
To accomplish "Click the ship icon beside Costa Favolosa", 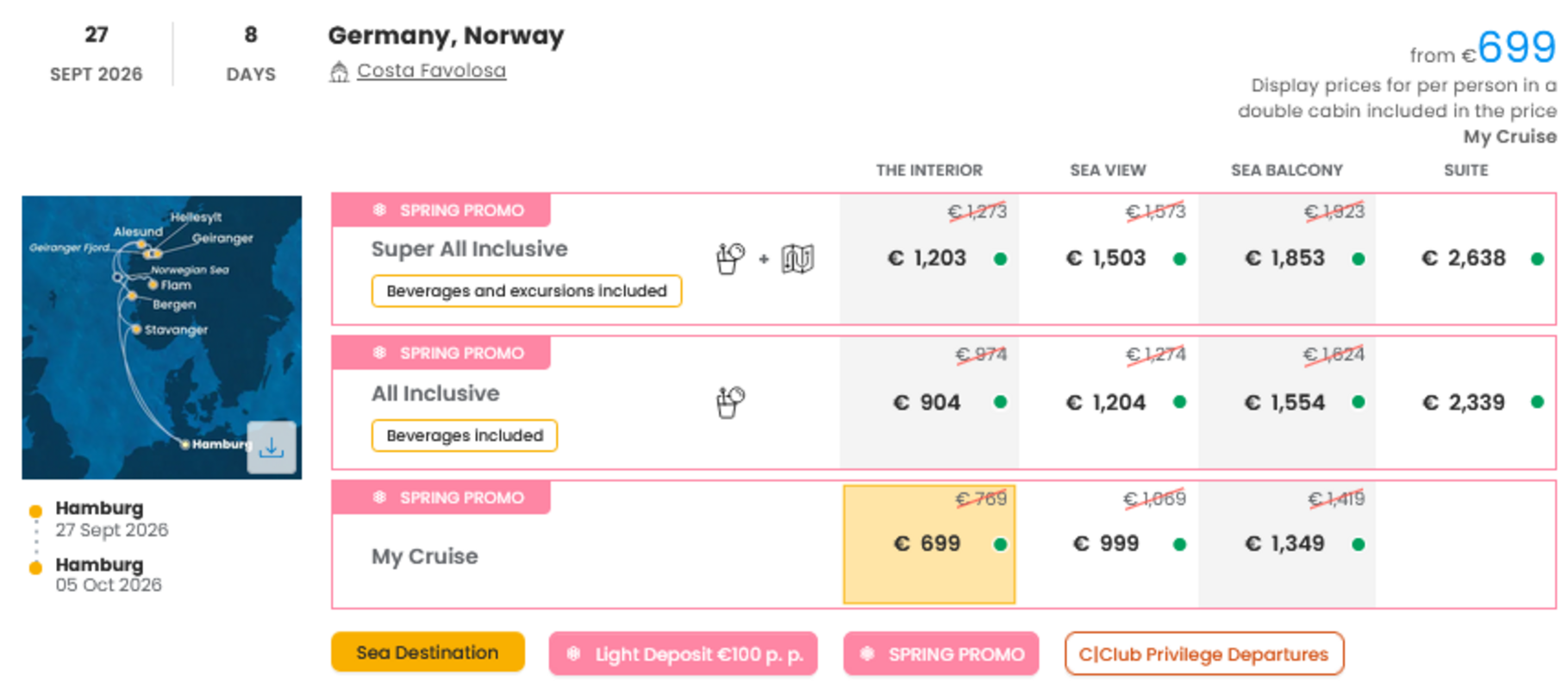I will 339,72.
